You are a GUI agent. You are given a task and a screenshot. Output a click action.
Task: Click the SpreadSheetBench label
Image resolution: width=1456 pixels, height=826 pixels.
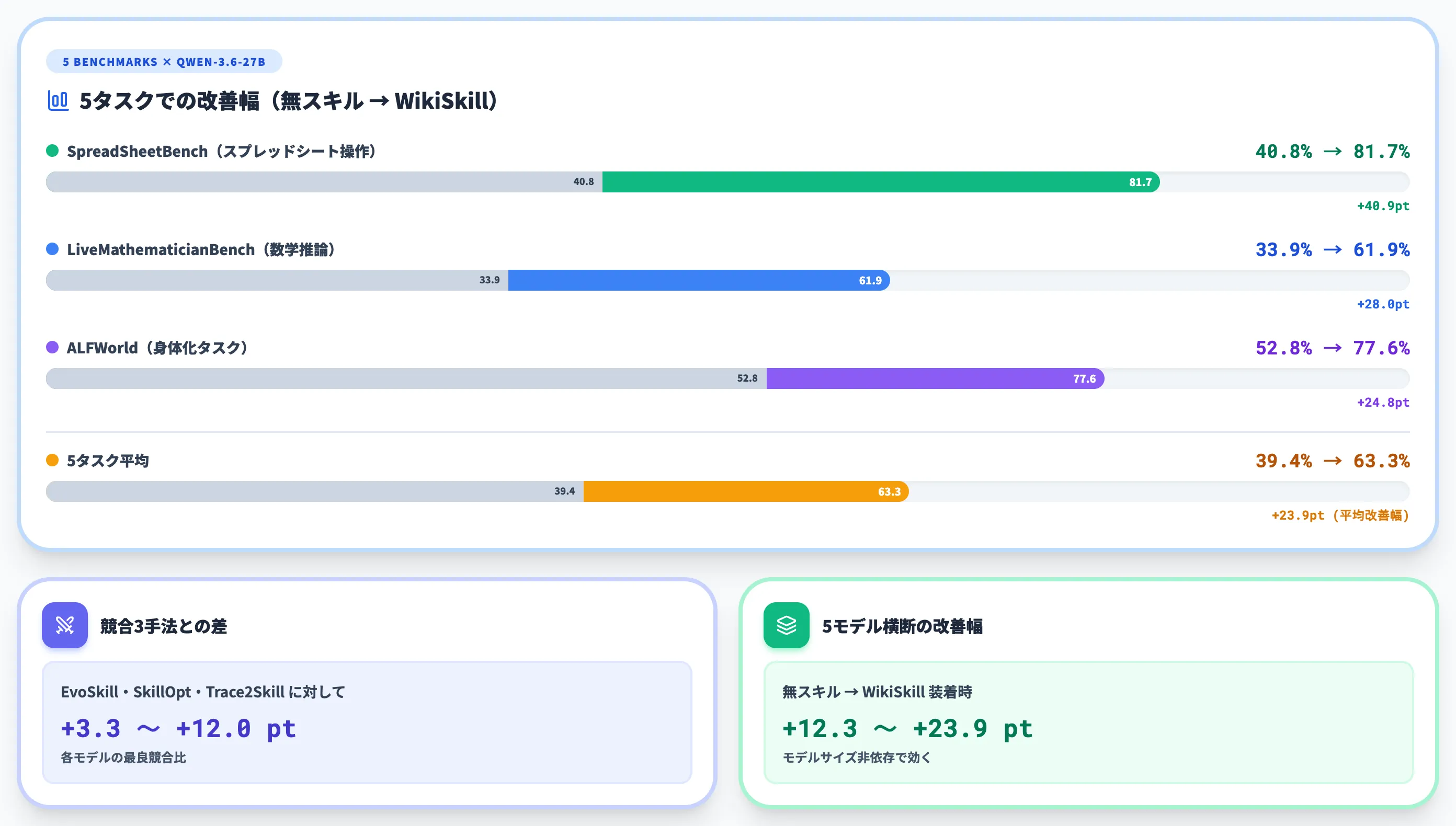[221, 151]
